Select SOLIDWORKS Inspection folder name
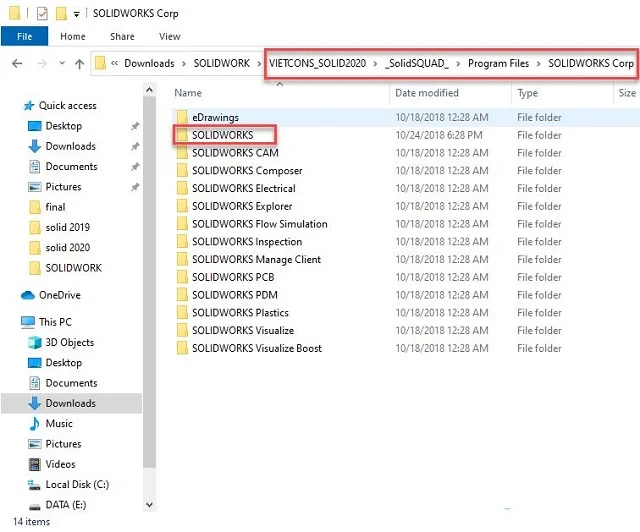 [247, 242]
